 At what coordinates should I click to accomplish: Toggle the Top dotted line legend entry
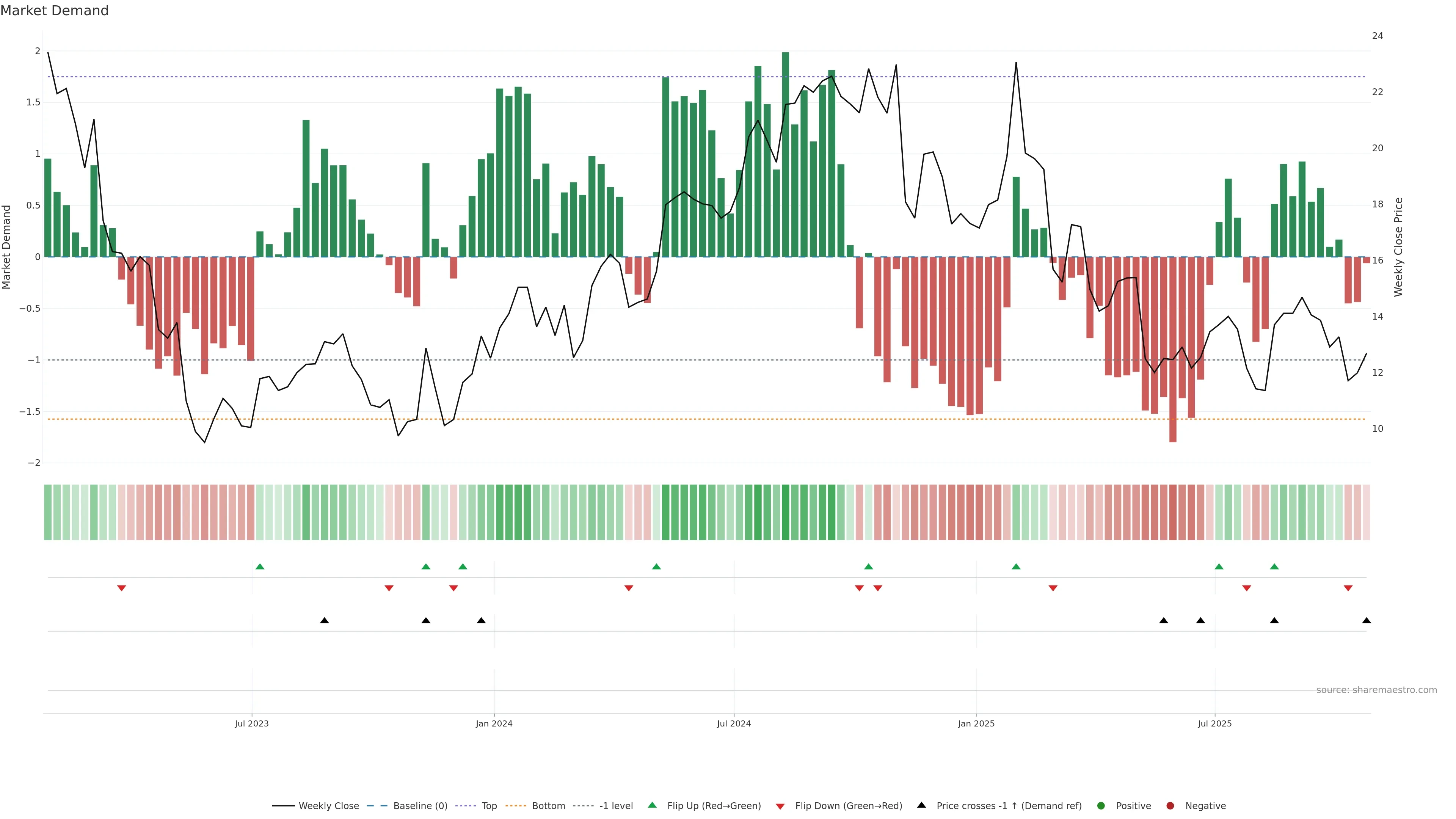point(489,805)
